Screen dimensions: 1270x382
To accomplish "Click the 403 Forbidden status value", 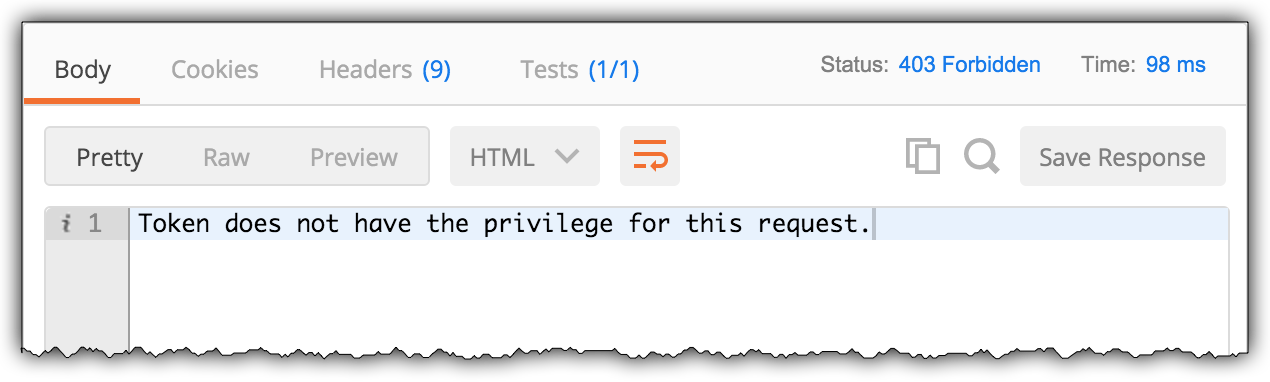I will click(969, 65).
